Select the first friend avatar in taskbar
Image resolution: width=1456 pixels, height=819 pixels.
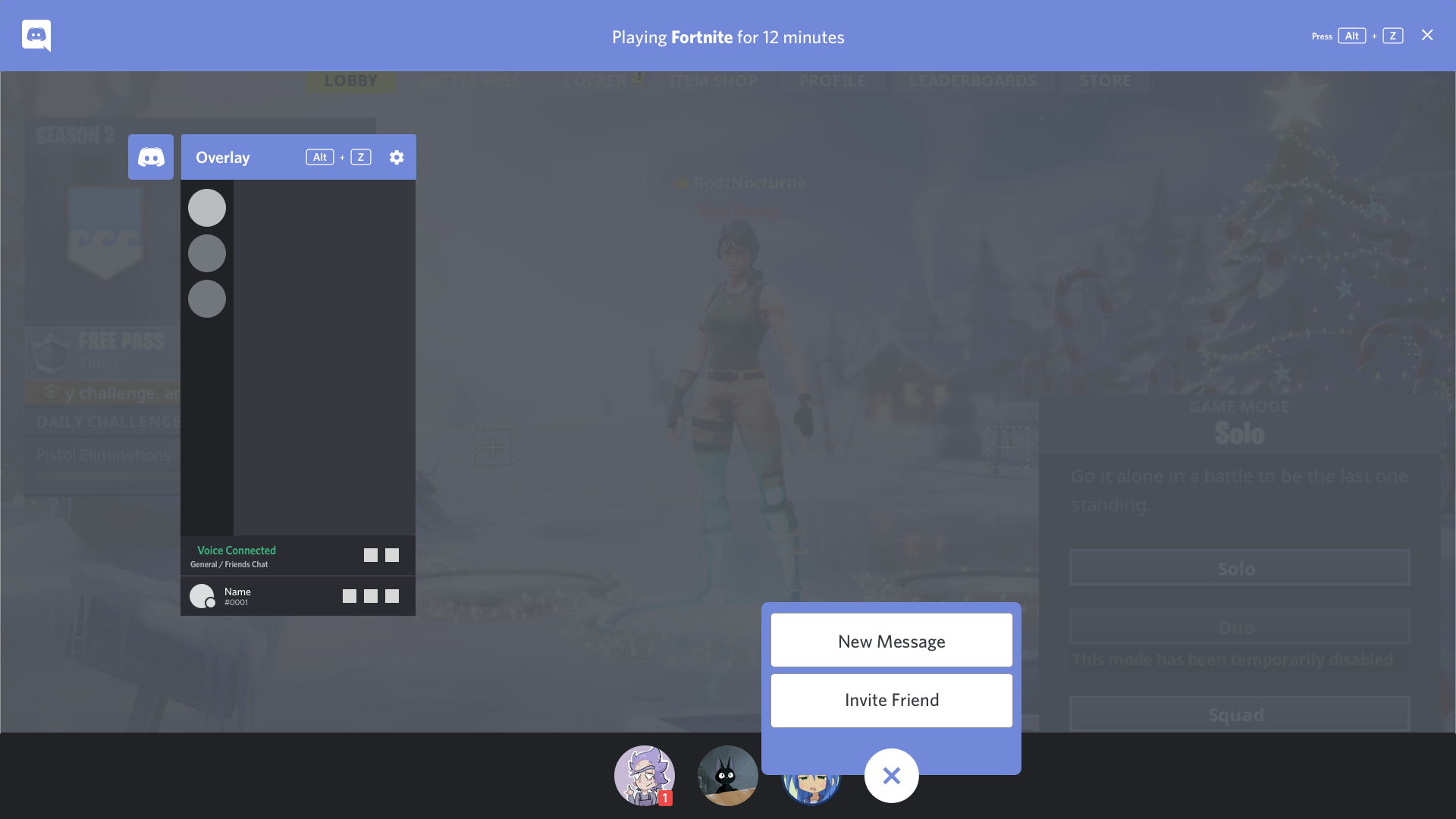(644, 776)
